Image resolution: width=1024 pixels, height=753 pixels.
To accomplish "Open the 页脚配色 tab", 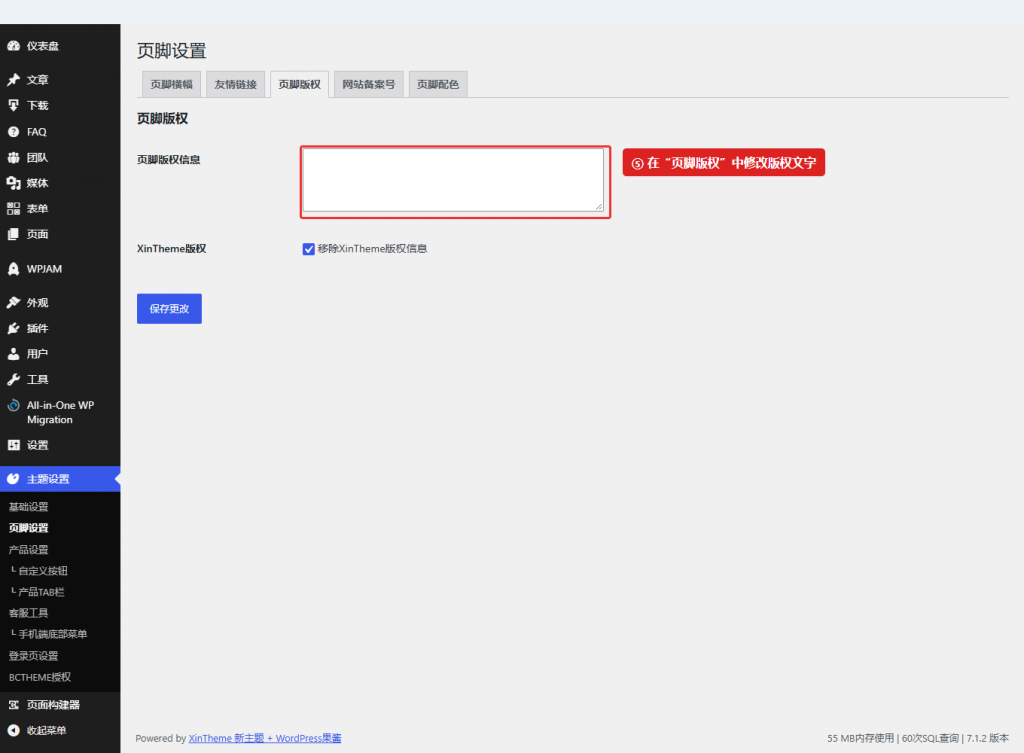I will (438, 84).
